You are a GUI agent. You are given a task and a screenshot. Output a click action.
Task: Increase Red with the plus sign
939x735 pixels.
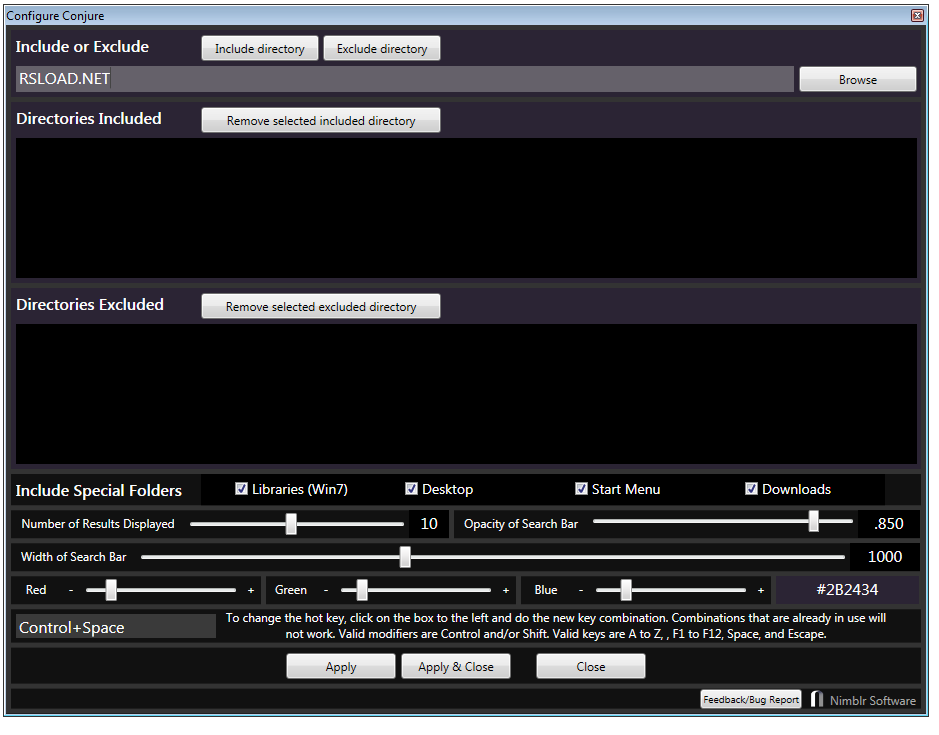click(x=251, y=591)
